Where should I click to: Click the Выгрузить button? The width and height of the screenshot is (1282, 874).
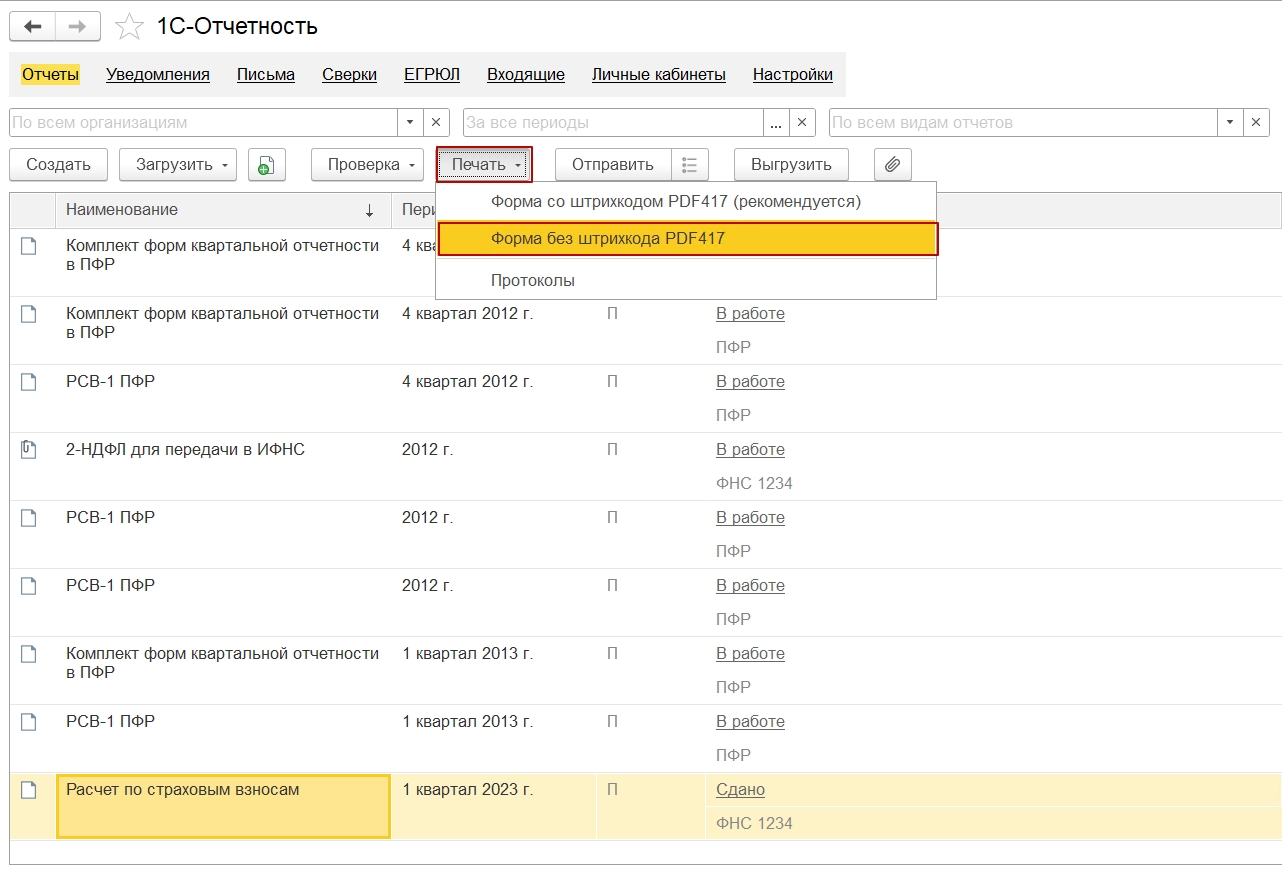point(791,165)
